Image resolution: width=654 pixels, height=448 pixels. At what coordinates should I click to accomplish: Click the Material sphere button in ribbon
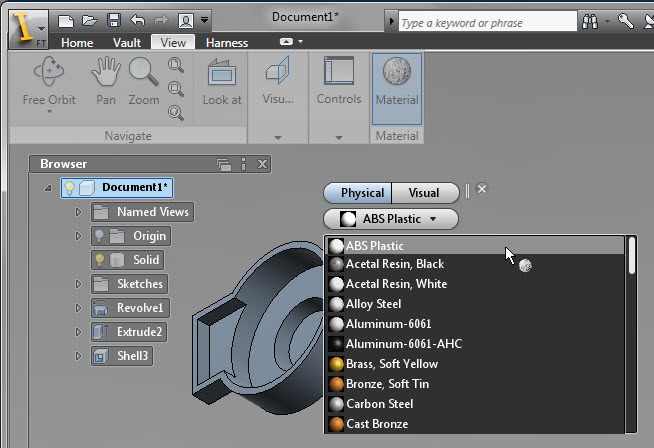point(397,88)
